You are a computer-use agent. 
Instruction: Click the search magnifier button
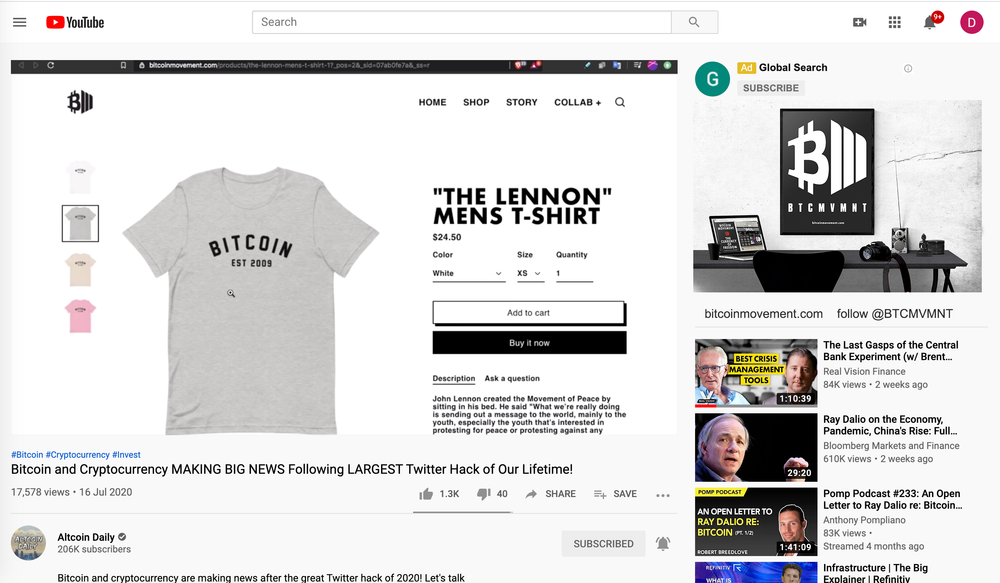tap(694, 22)
